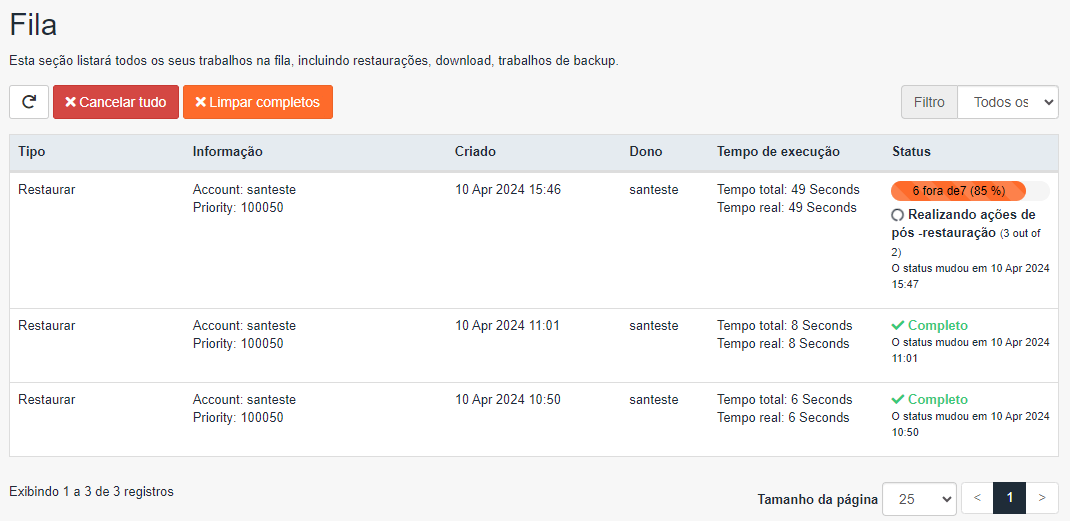Go to previous page arrow
This screenshot has width=1070, height=521.
(977, 498)
